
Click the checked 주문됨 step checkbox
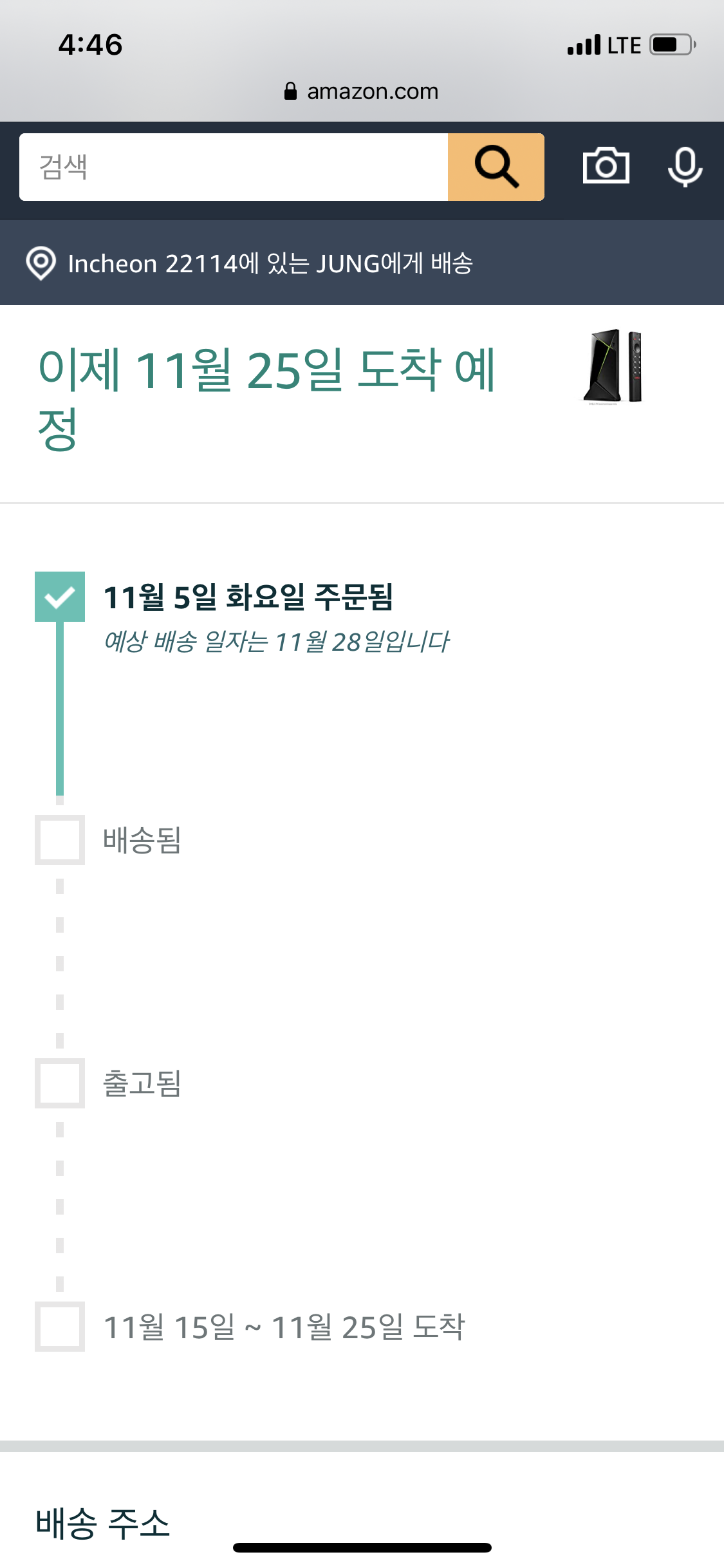[x=59, y=597]
